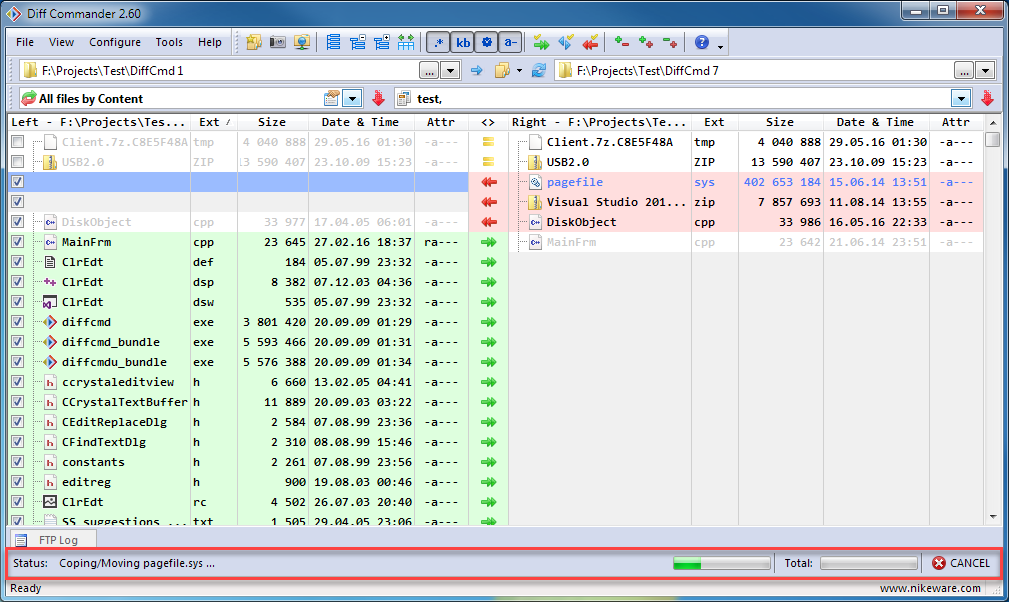Click the red left arrow in the pagefile row
Screen dimensions: 1009x602
(489, 182)
